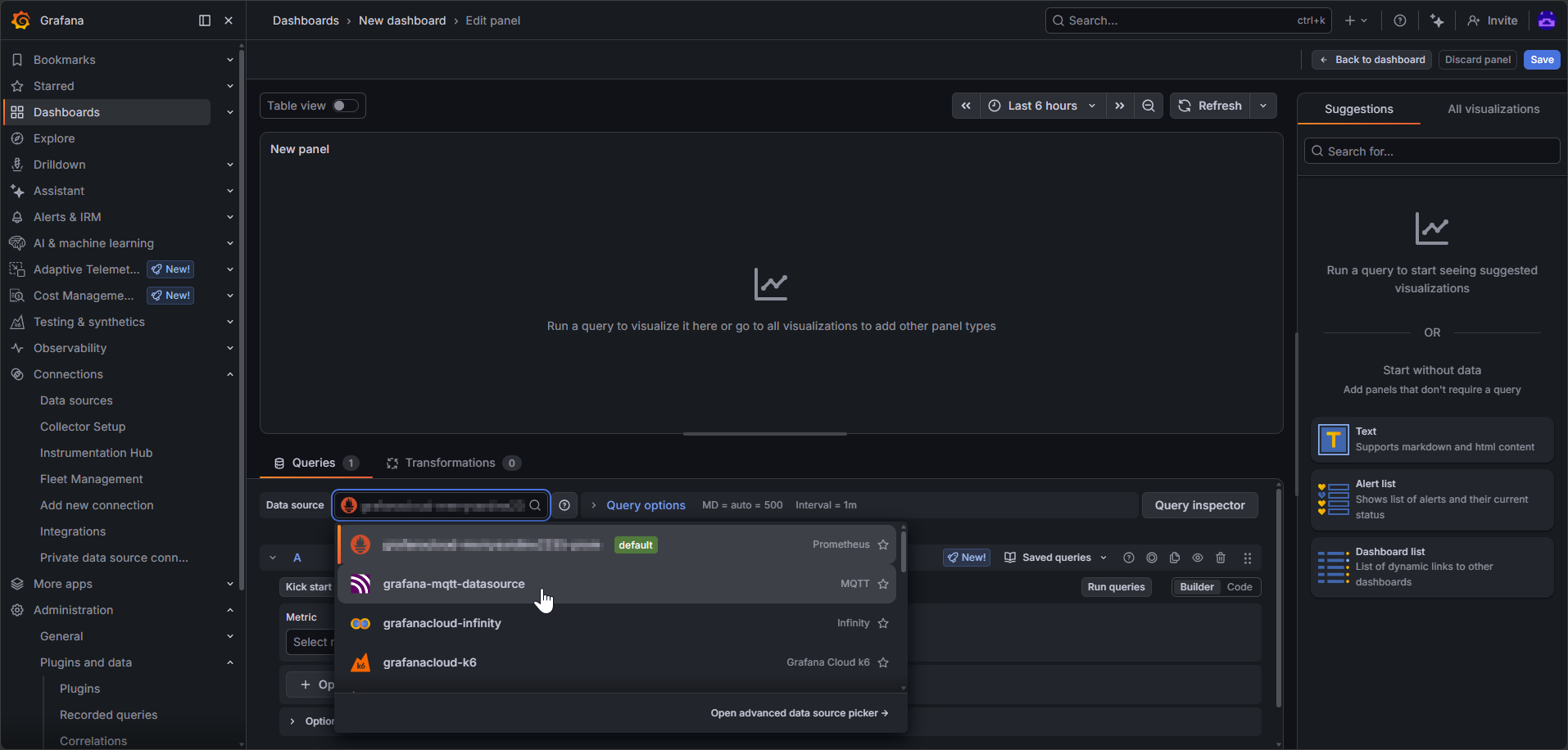1568x750 pixels.
Task: Click the data source list scrollbar
Action: tap(903, 551)
